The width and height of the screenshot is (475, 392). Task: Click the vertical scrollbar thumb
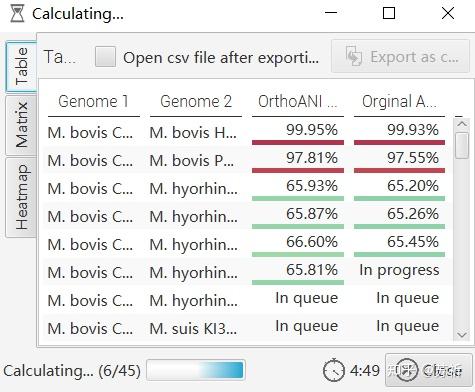pos(462,145)
